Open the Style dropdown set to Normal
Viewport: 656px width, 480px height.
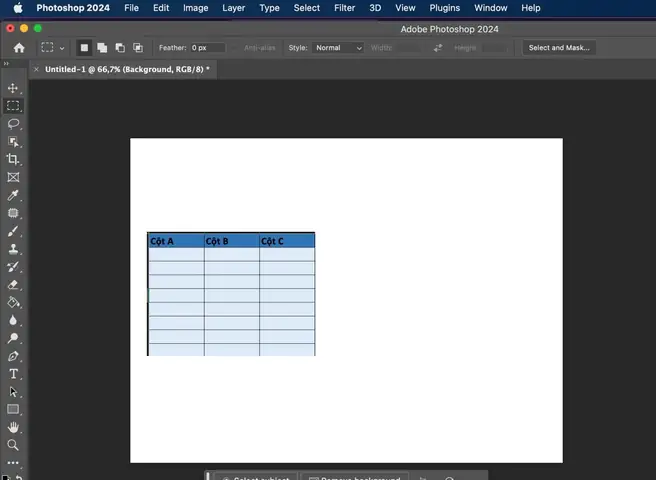(338, 48)
